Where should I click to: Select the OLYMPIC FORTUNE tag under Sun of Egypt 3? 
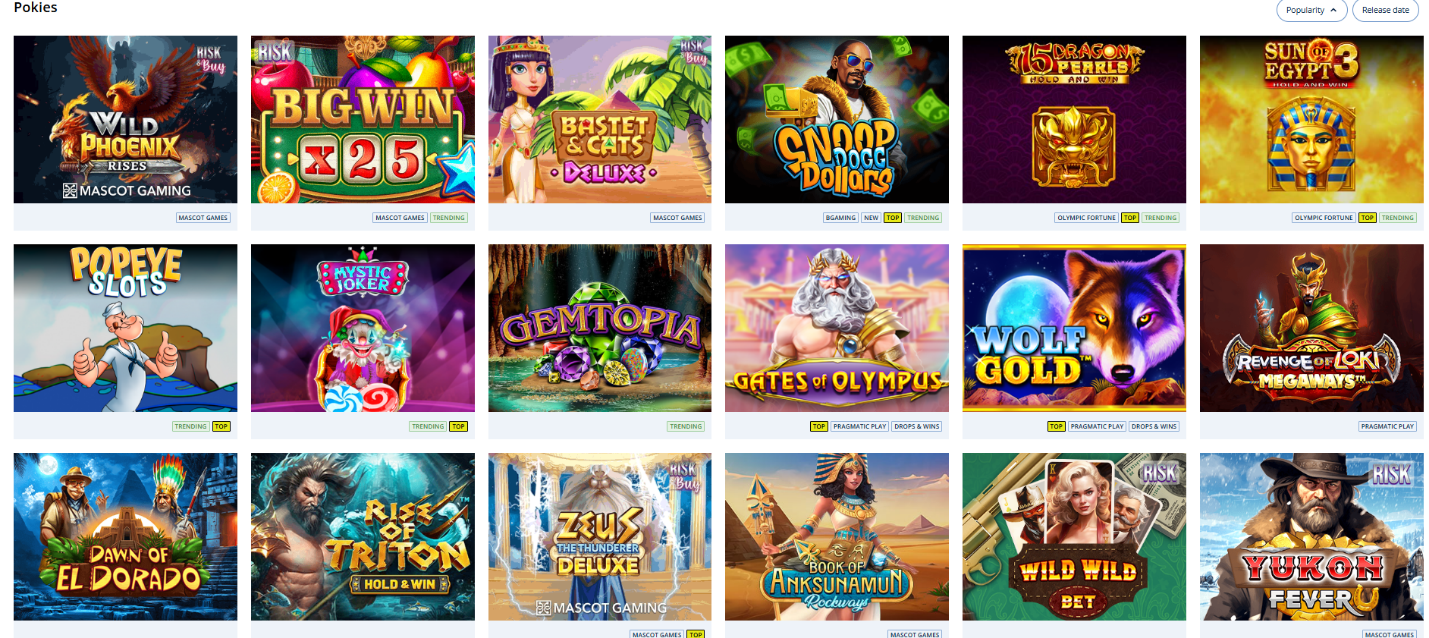1324,218
